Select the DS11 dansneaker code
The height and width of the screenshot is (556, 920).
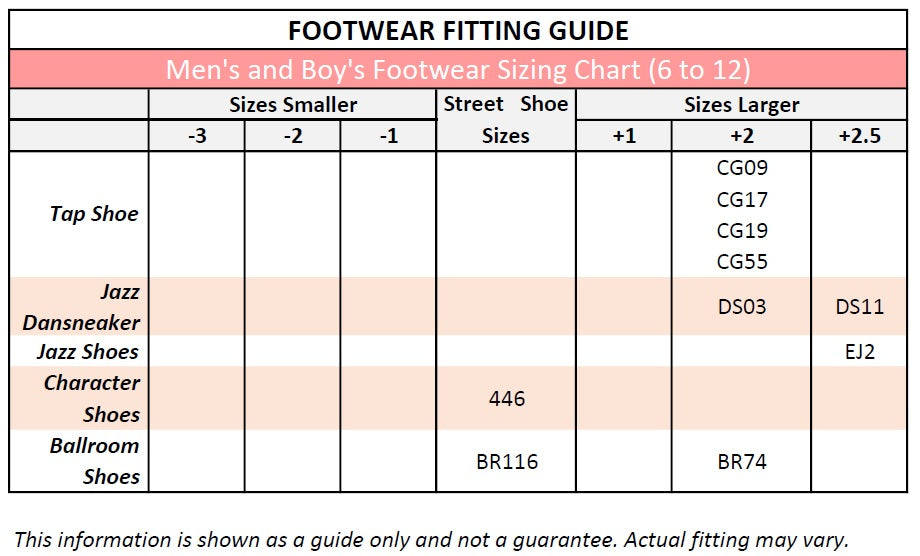tap(860, 307)
